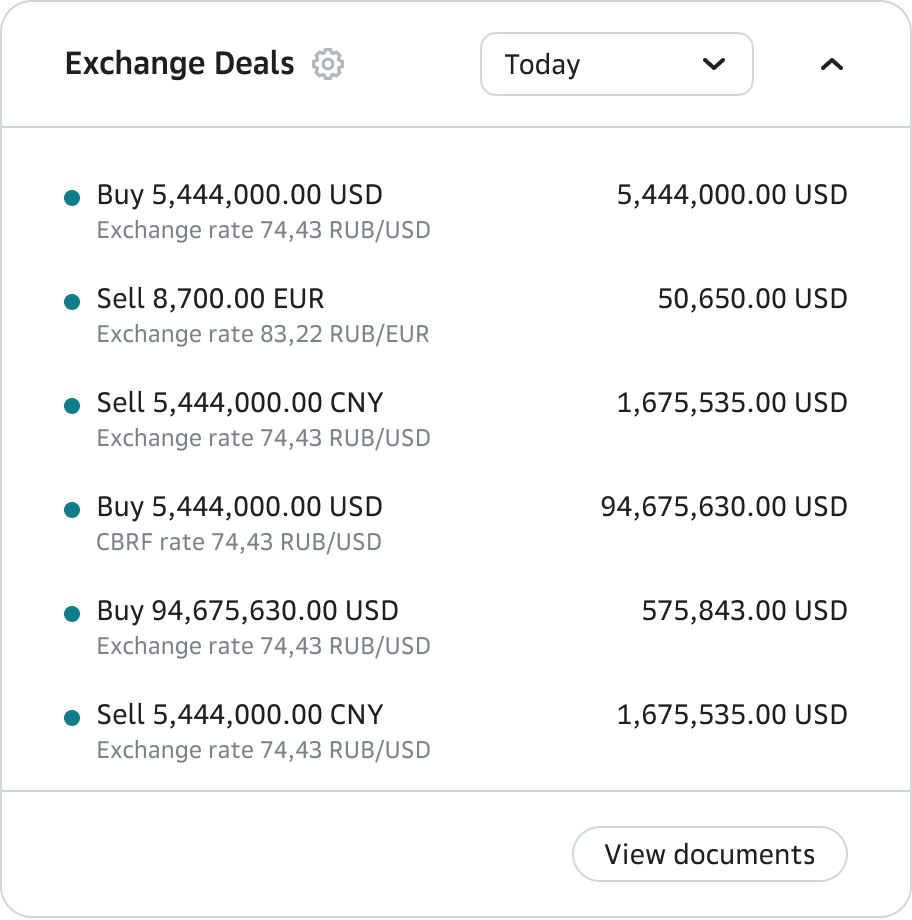Screen dimensions: 912x920
Task: Collapse the Exchange Deals panel
Action: [831, 64]
